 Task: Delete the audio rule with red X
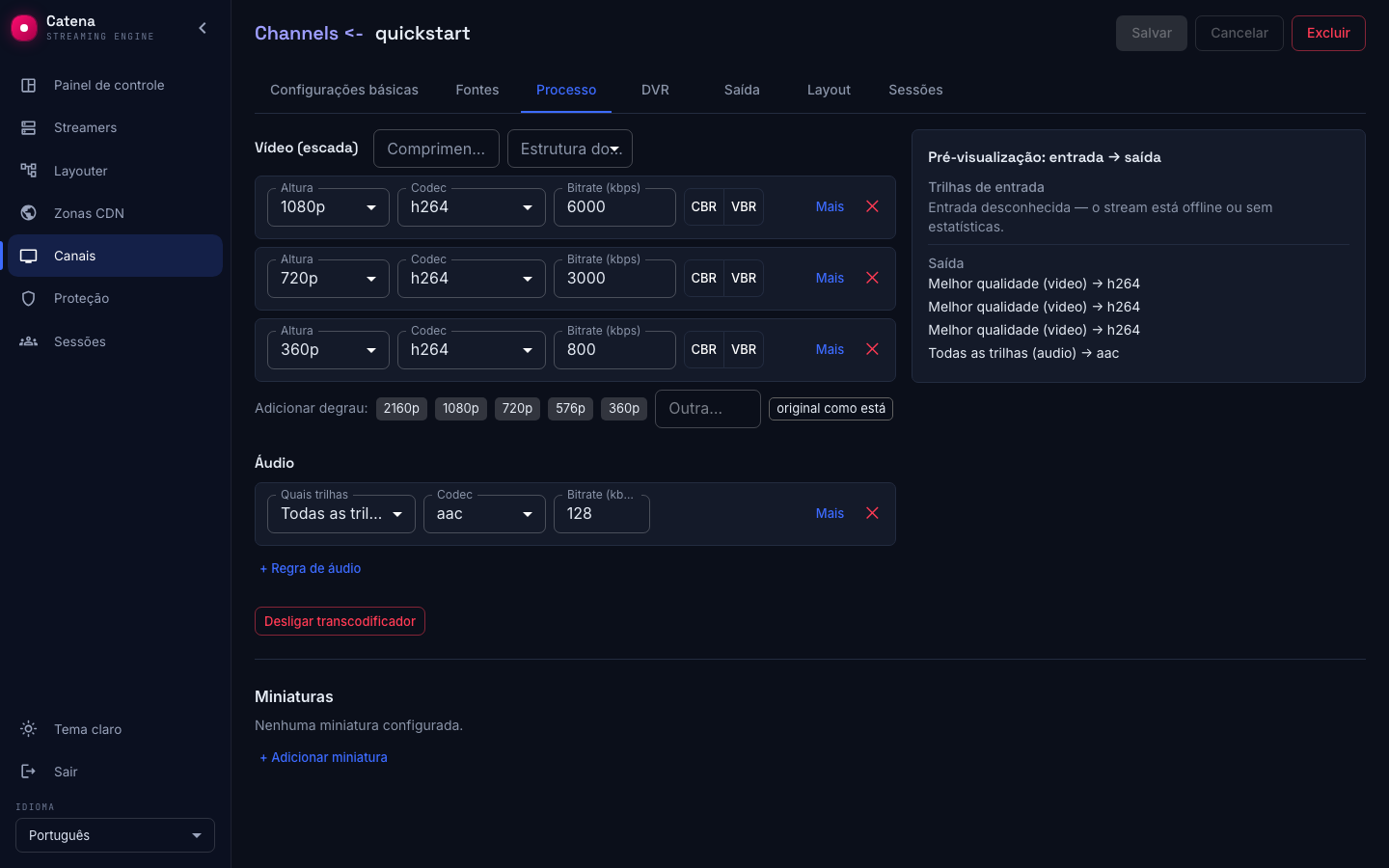pyautogui.click(x=872, y=513)
